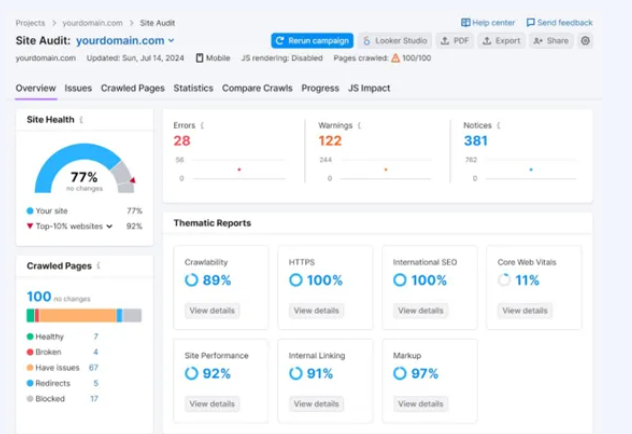Viewport: 632px width, 434px height.
Task: View details for Internal Linking report
Action: coord(316,404)
